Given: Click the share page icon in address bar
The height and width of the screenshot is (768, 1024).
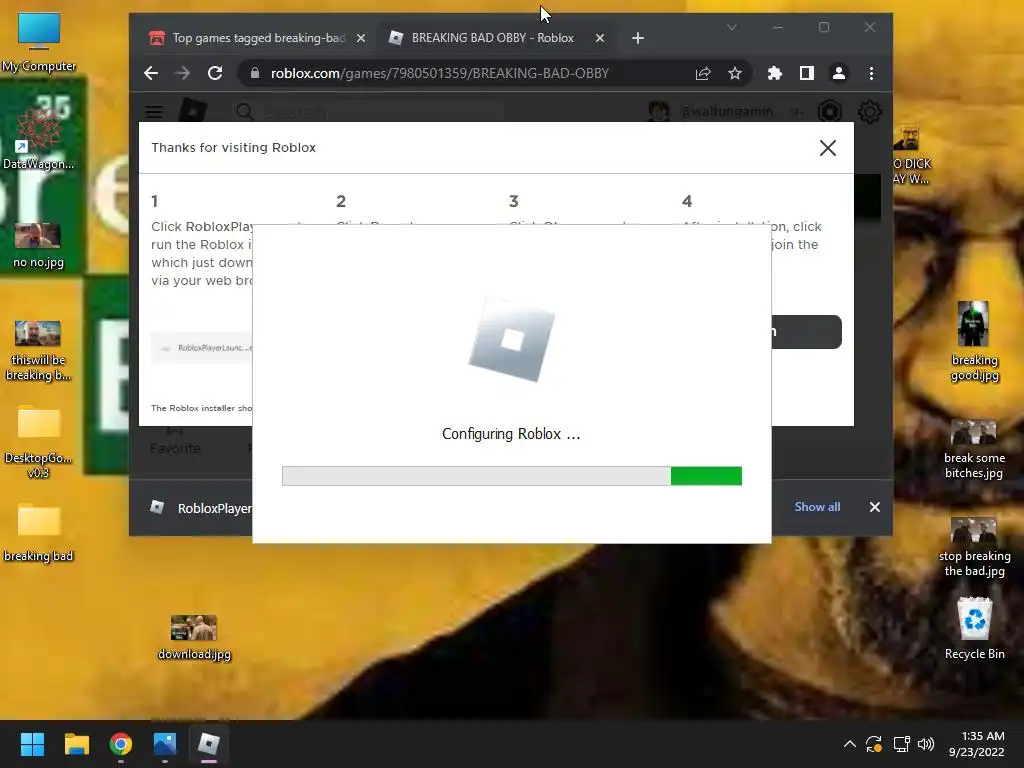Looking at the screenshot, I should (703, 73).
